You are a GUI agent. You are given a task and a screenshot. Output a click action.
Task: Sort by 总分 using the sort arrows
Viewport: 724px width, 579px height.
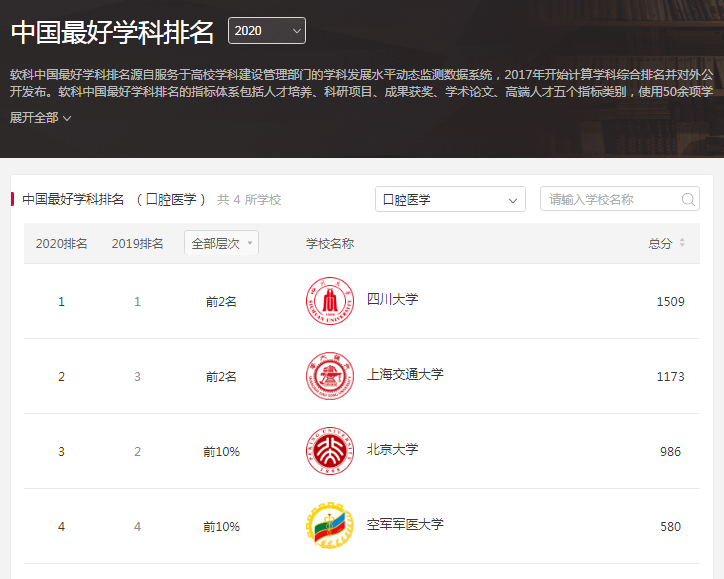[682, 243]
